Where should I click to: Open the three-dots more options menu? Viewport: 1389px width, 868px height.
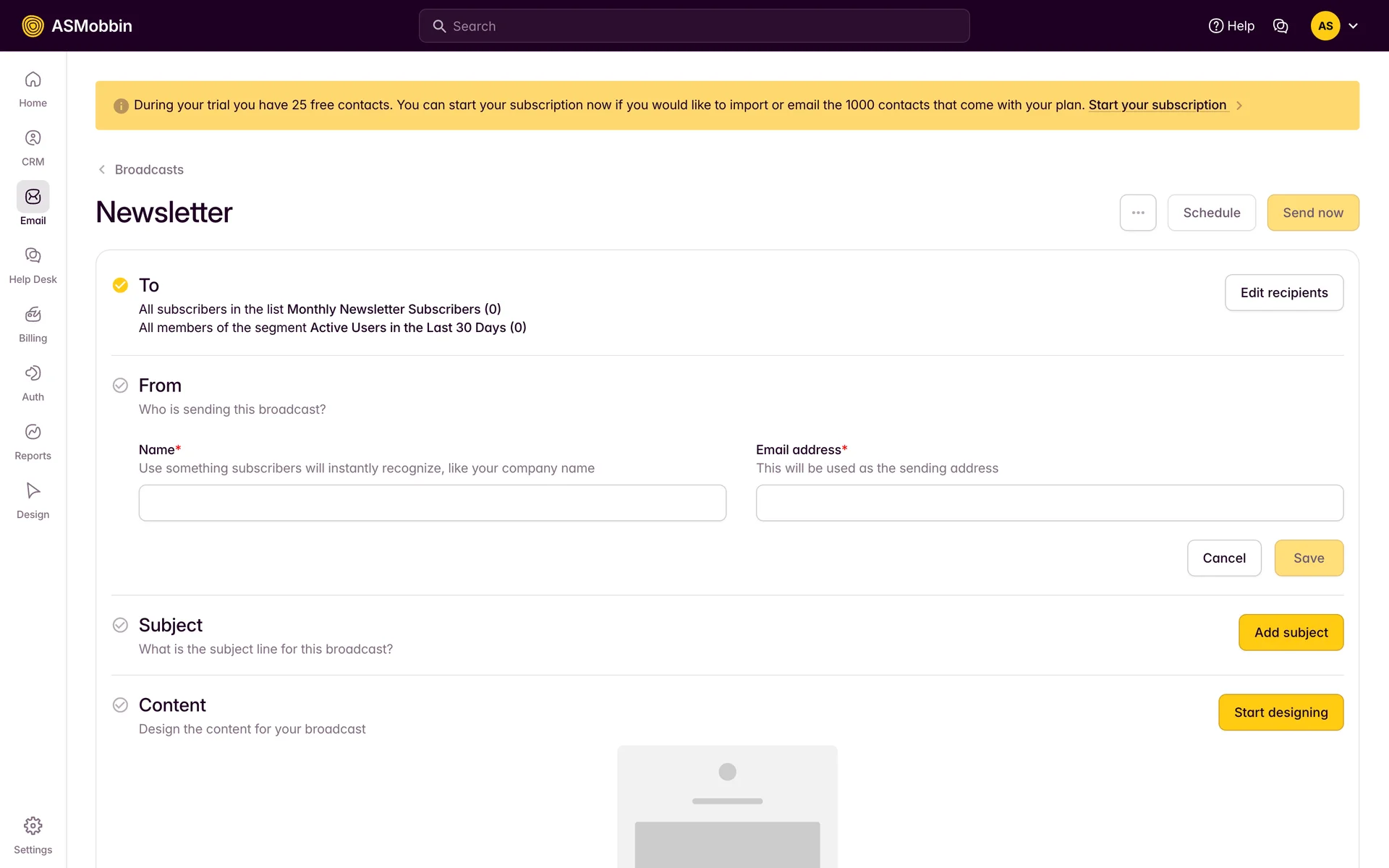point(1137,213)
